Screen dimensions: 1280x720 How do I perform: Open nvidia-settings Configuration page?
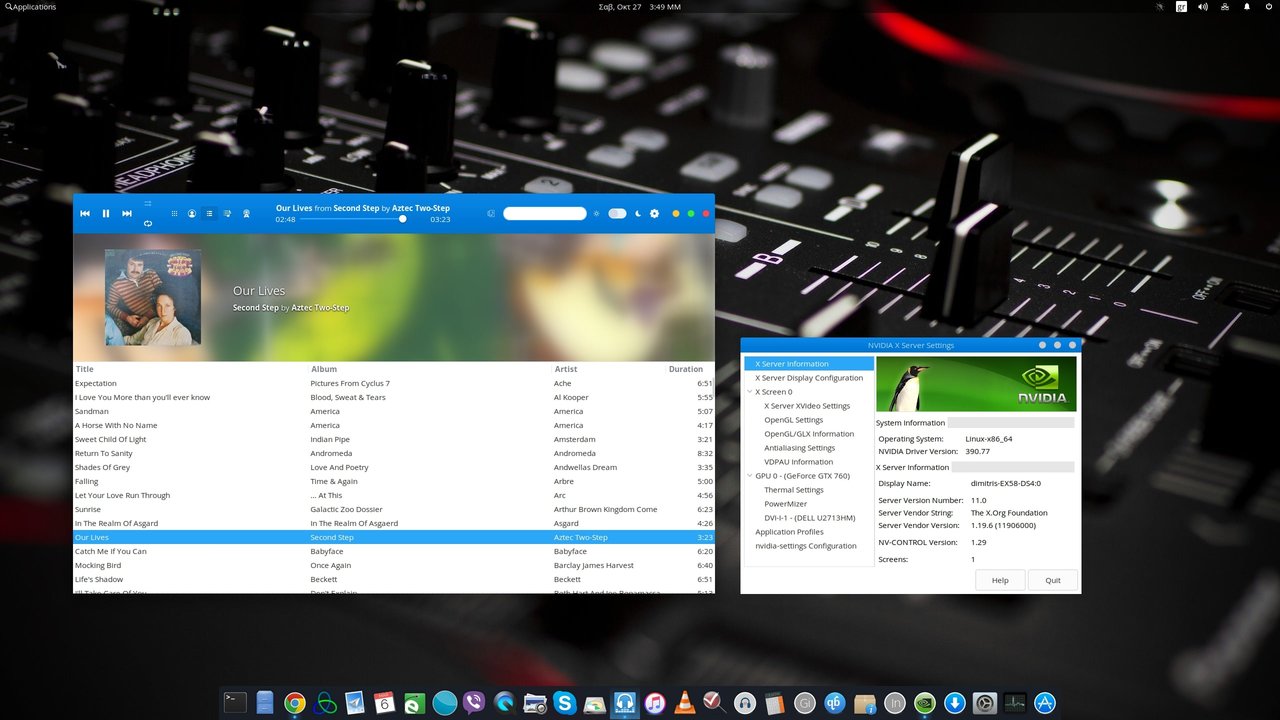pos(806,546)
